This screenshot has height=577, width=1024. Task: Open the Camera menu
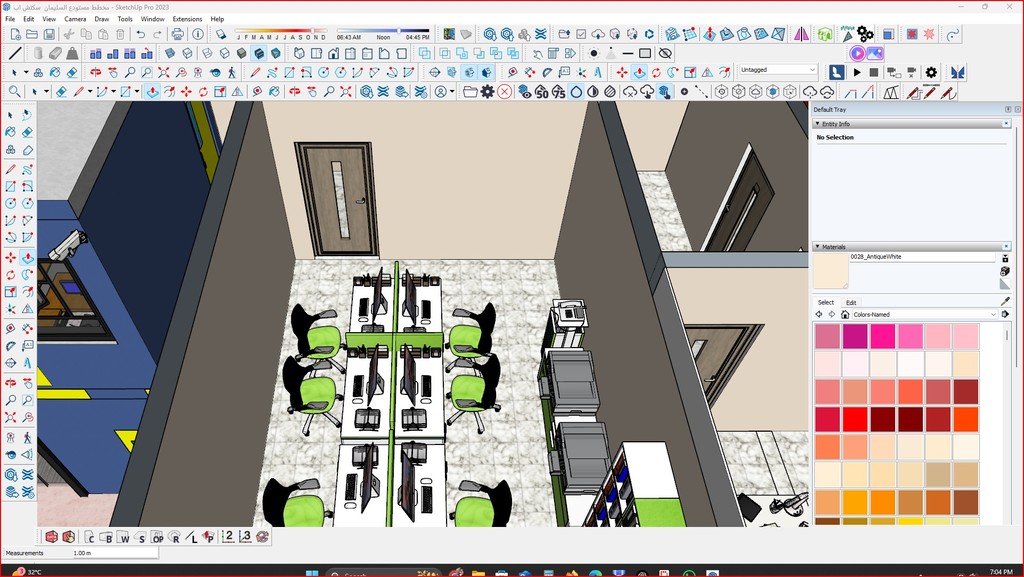point(75,19)
